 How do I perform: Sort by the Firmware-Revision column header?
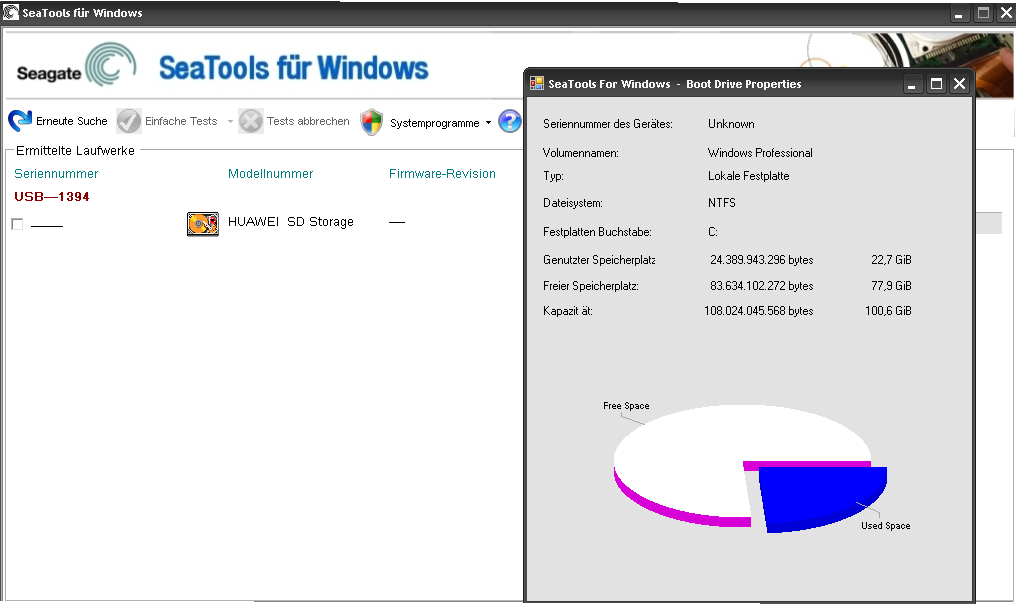[442, 173]
